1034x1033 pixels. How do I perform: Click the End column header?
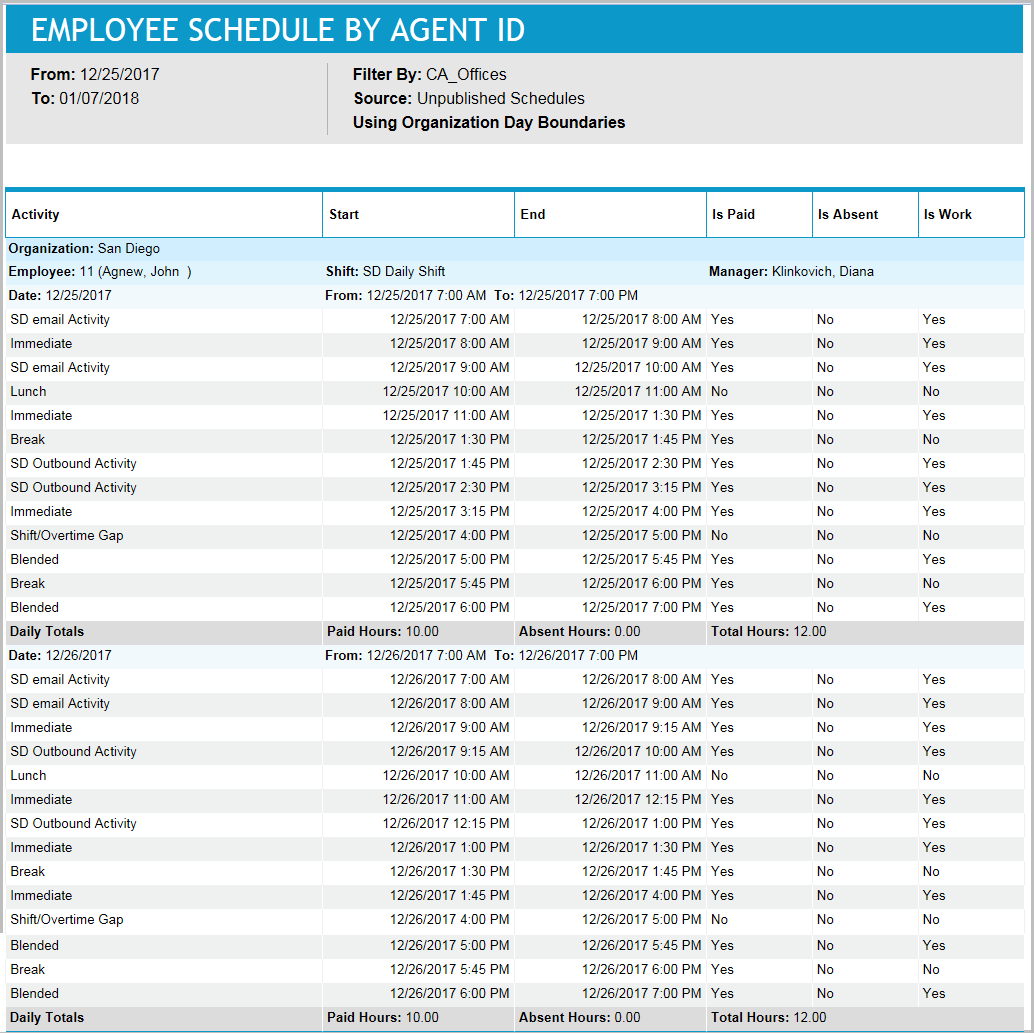530,214
